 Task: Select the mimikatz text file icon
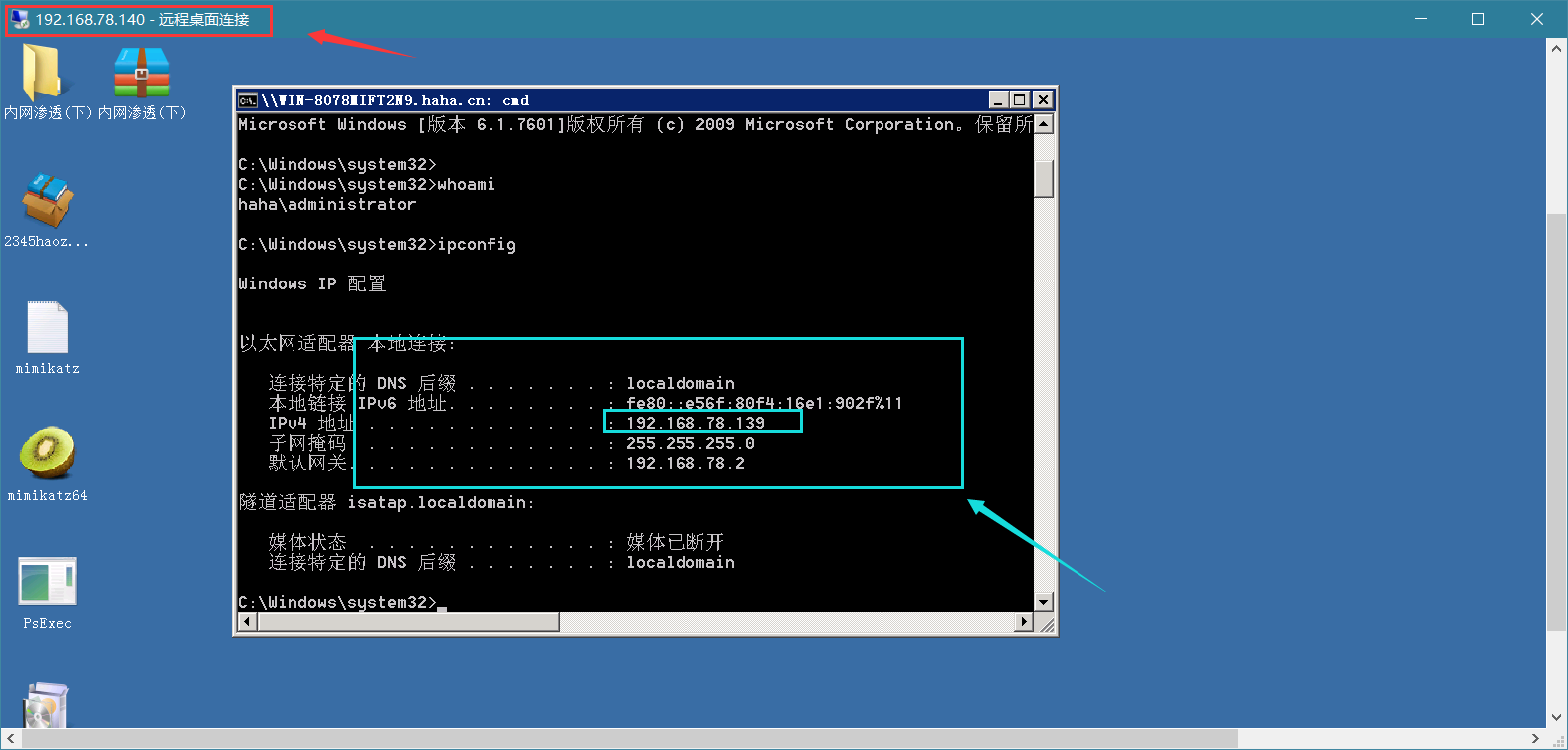pos(47,327)
